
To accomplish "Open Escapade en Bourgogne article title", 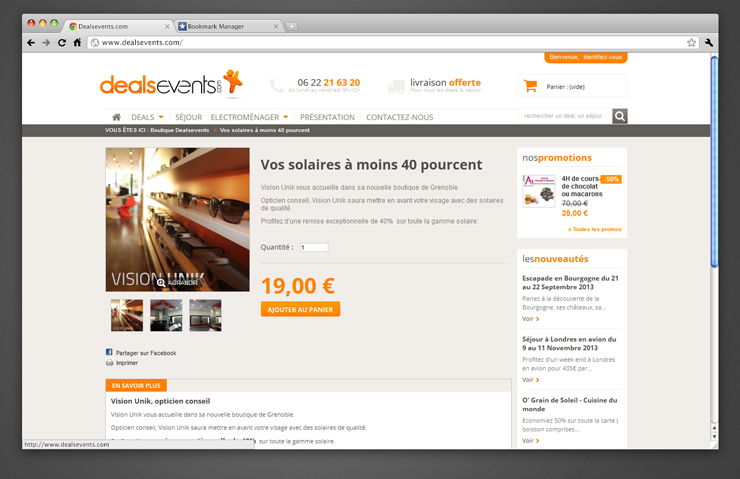I will (570, 283).
